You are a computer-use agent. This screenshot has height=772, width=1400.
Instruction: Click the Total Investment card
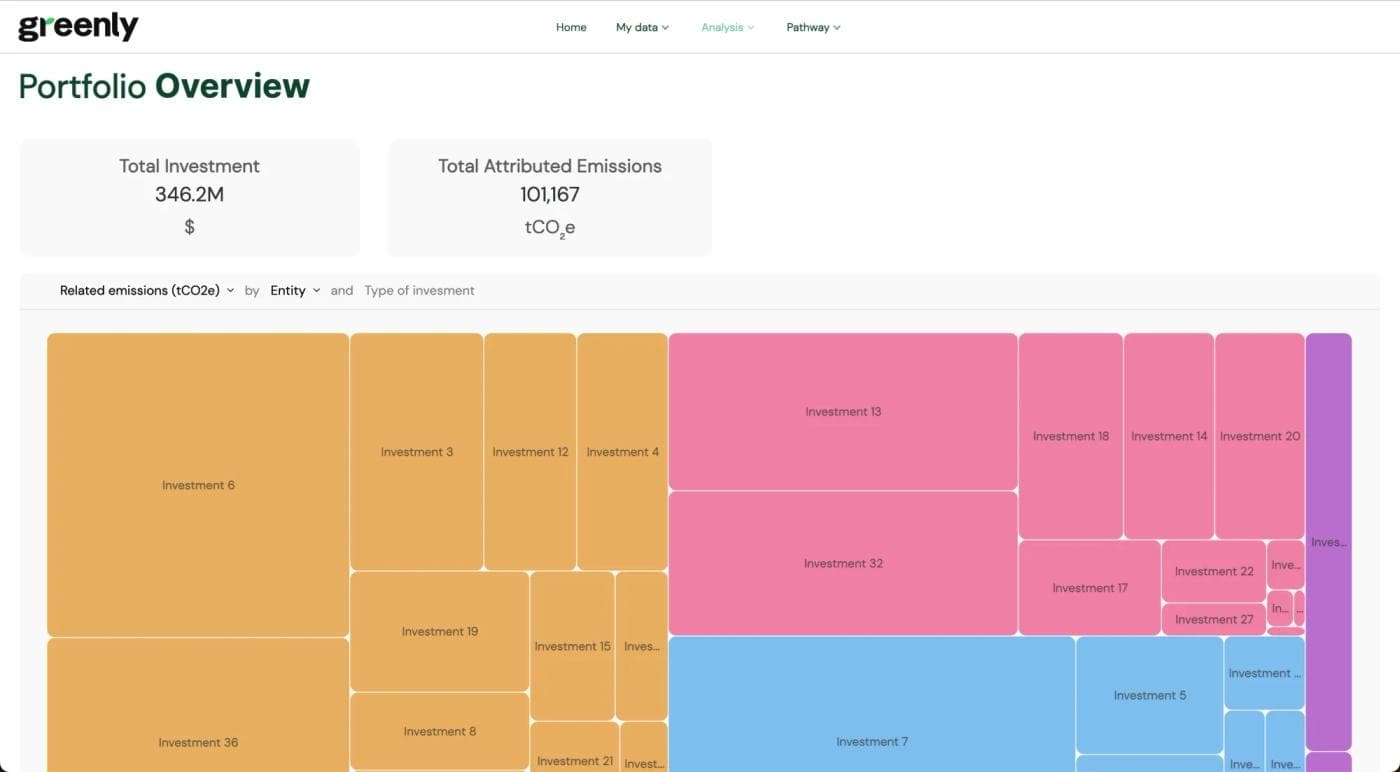(x=189, y=196)
